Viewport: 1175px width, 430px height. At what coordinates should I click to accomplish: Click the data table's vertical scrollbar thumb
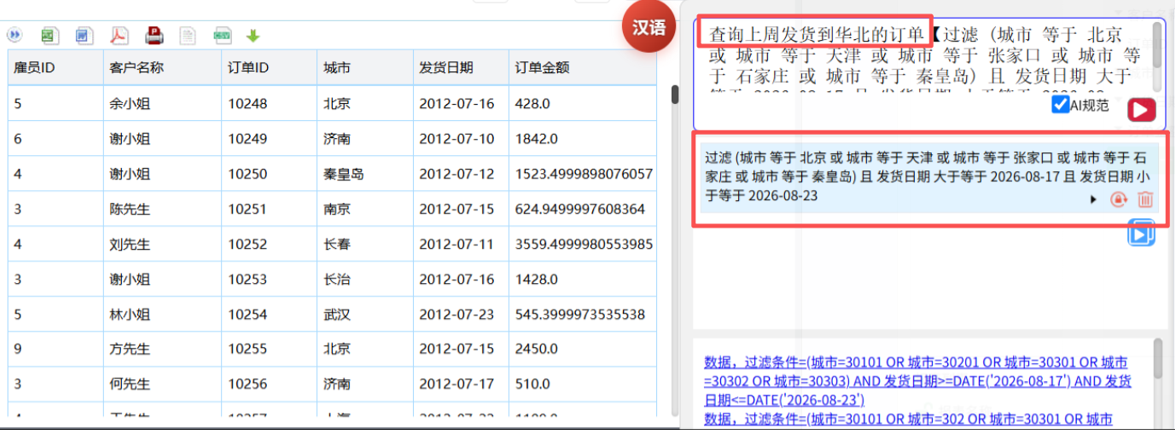674,94
